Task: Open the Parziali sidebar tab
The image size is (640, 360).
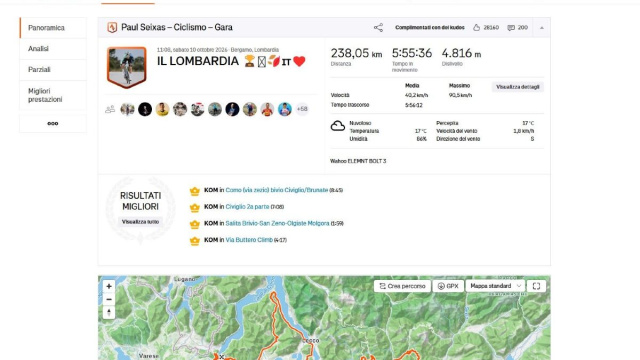Action: [53, 69]
